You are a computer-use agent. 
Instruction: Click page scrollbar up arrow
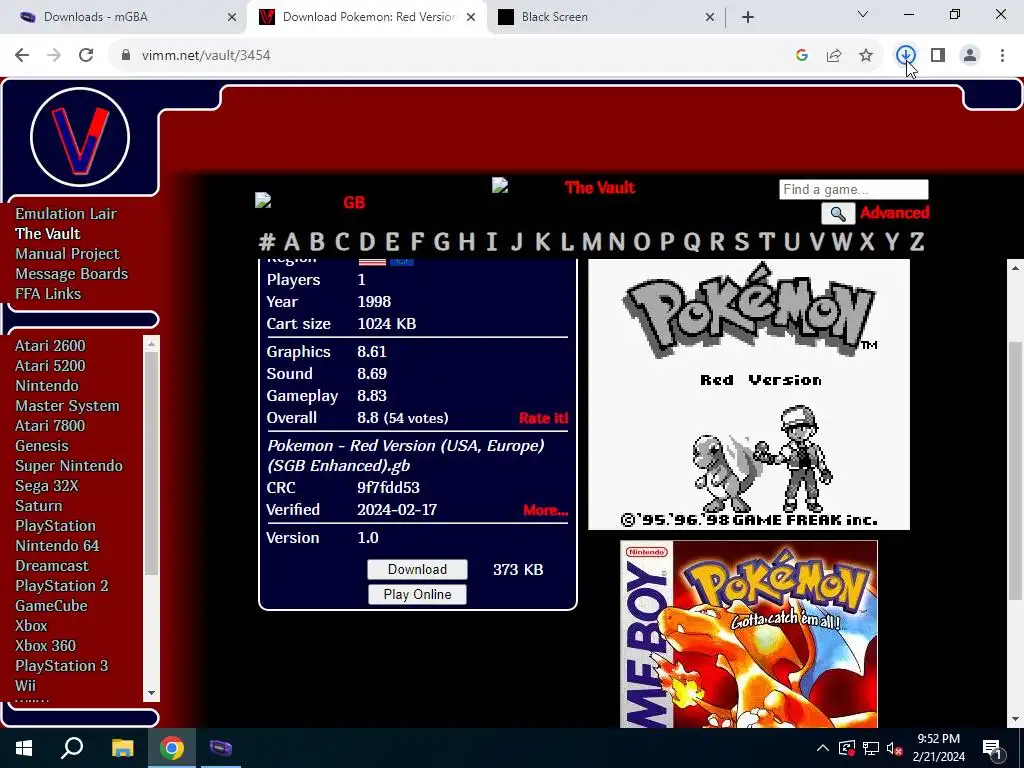[1015, 268]
